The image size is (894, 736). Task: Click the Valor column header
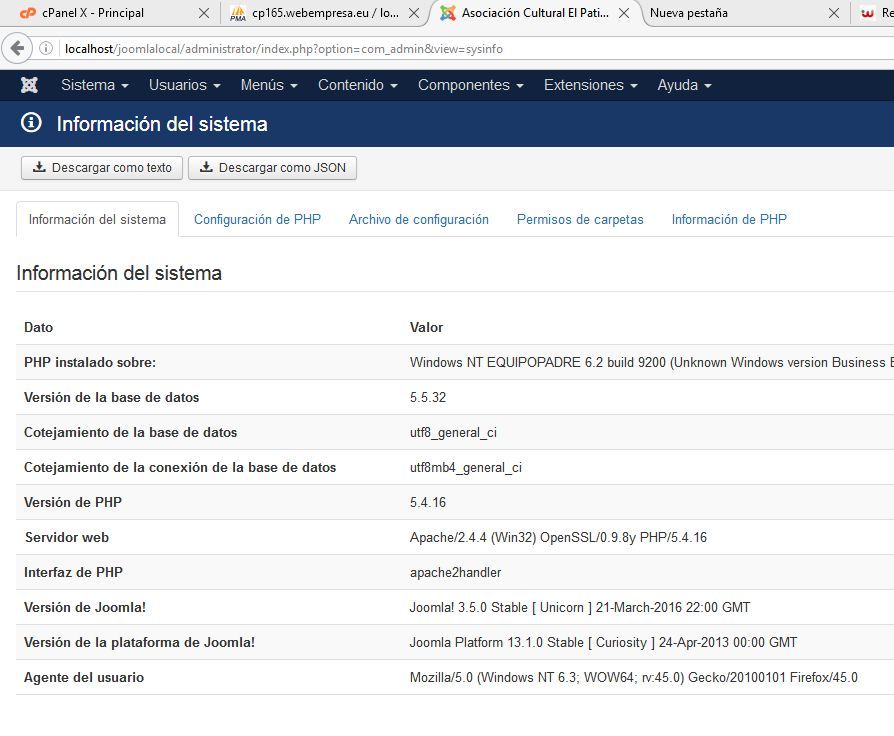coord(426,327)
